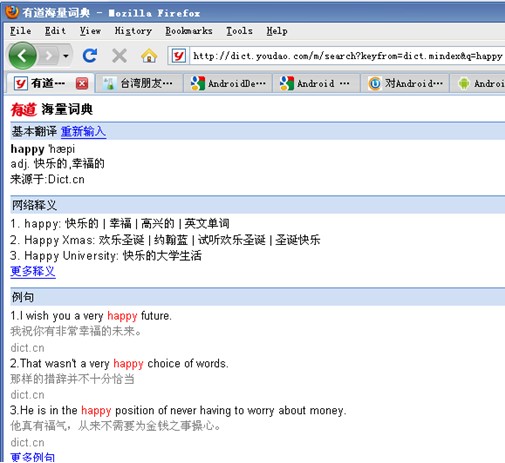
Task: Open the history dropdown arrow beside Forward
Action: pyautogui.click(x=66, y=56)
